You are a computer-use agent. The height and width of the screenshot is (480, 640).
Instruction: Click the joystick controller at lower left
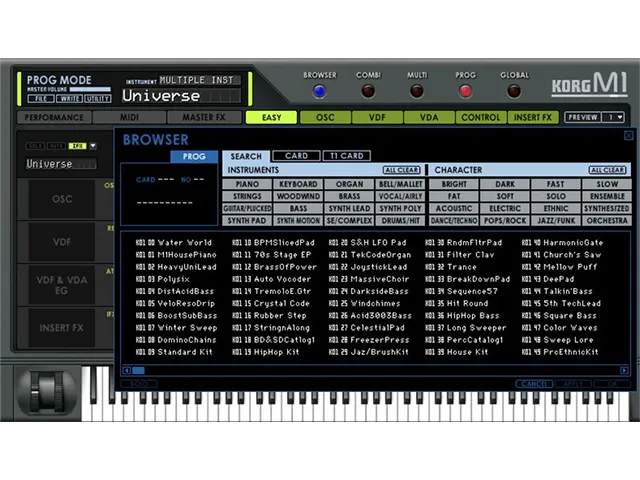[x=47, y=391]
